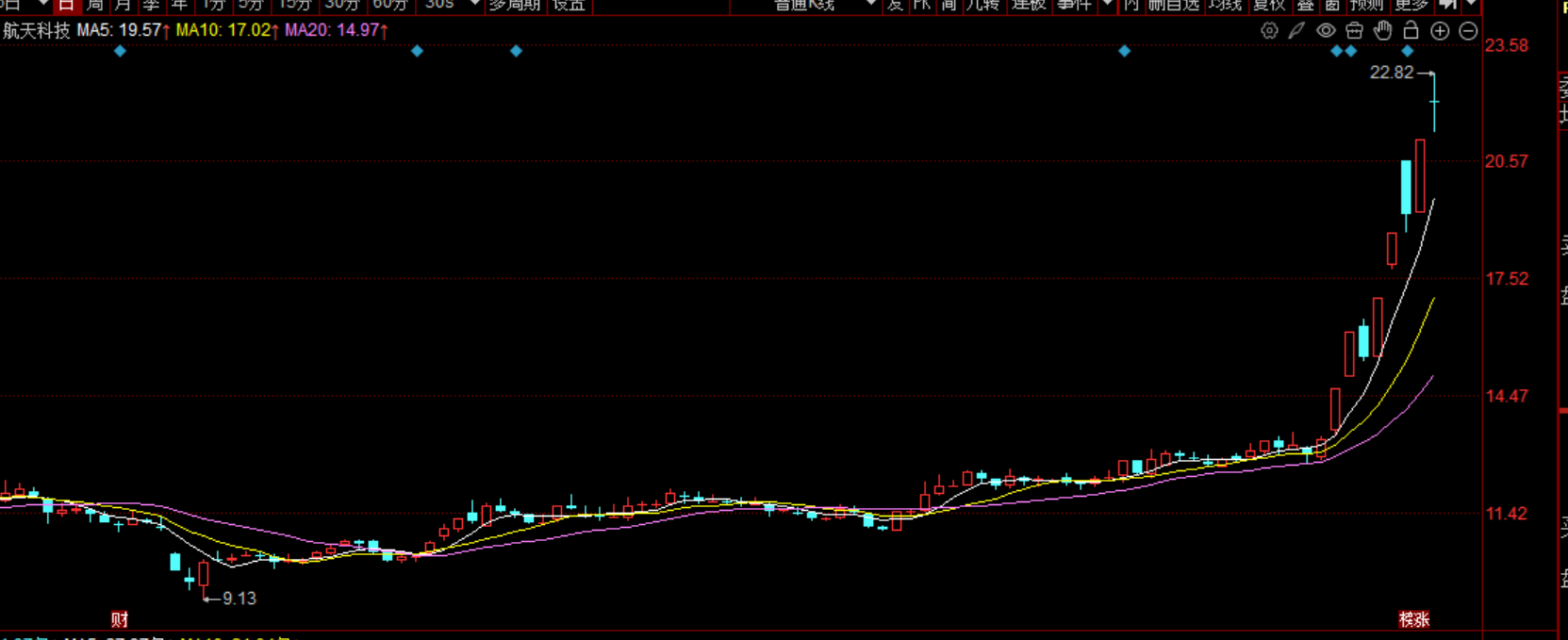Click the 22.82 high price annotation

(1392, 73)
